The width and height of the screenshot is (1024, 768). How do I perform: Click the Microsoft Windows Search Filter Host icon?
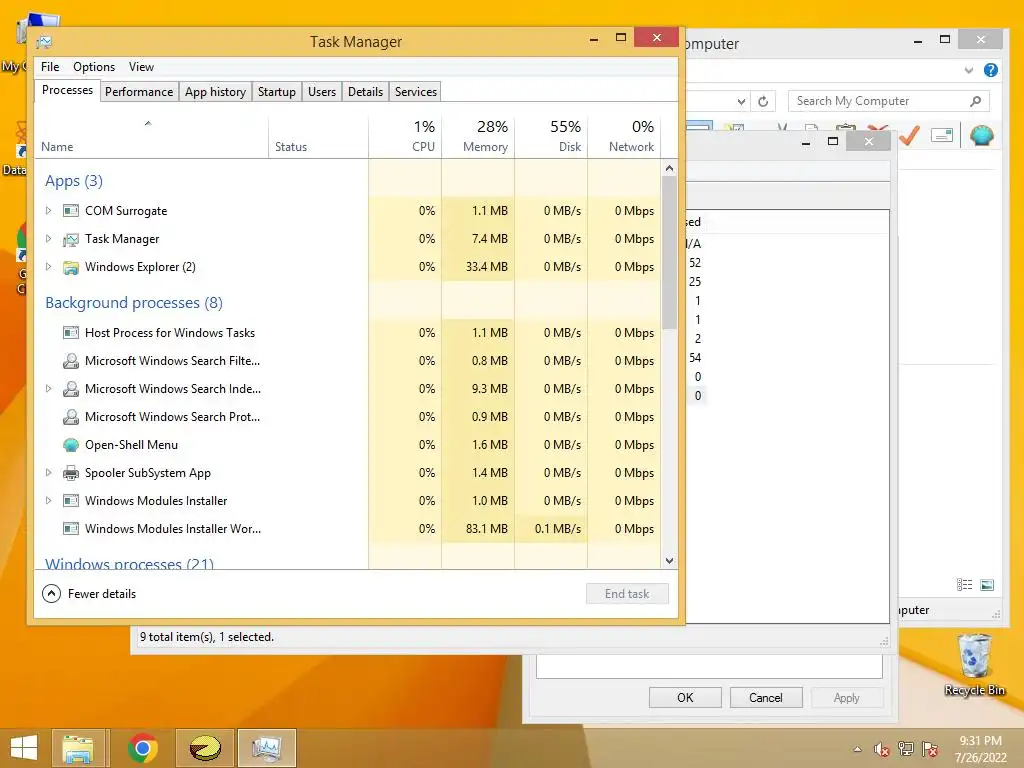click(x=71, y=361)
